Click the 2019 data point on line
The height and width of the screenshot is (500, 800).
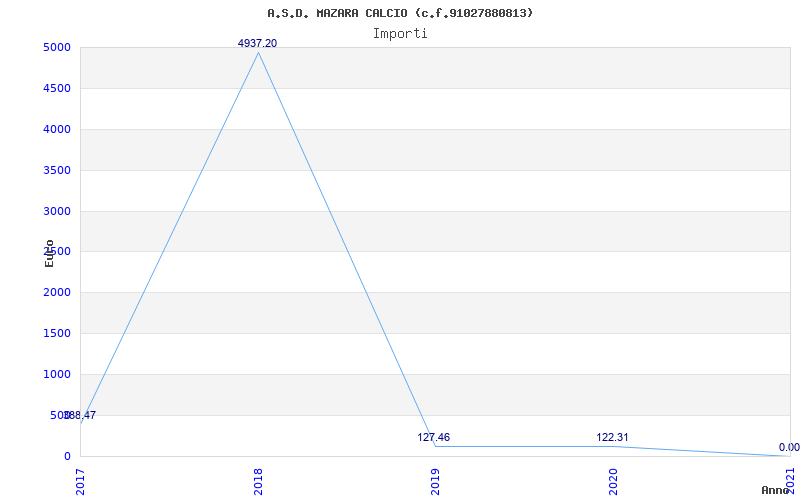point(435,446)
